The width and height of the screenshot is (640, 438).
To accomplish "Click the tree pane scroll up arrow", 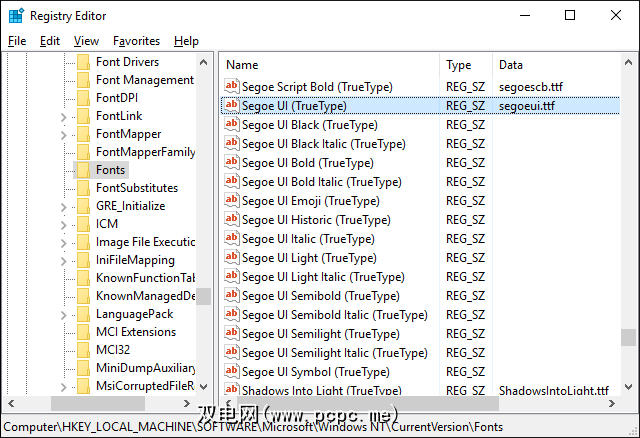I will (204, 62).
